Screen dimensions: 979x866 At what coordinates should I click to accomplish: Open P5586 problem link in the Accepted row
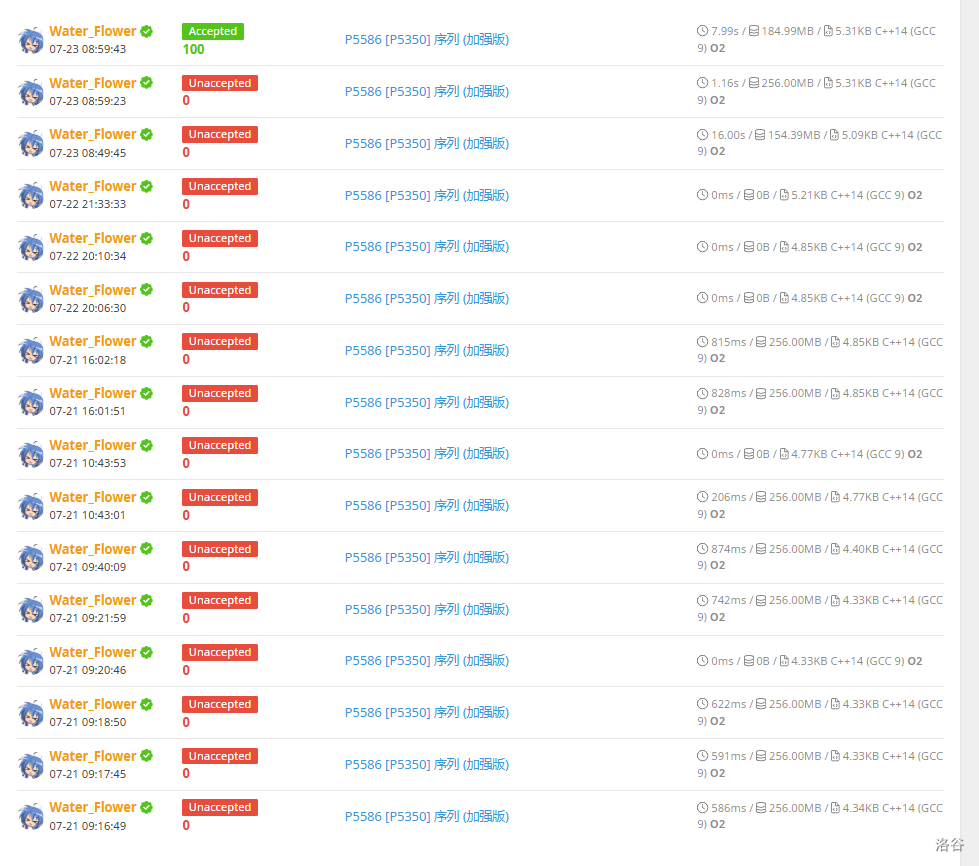(427, 40)
